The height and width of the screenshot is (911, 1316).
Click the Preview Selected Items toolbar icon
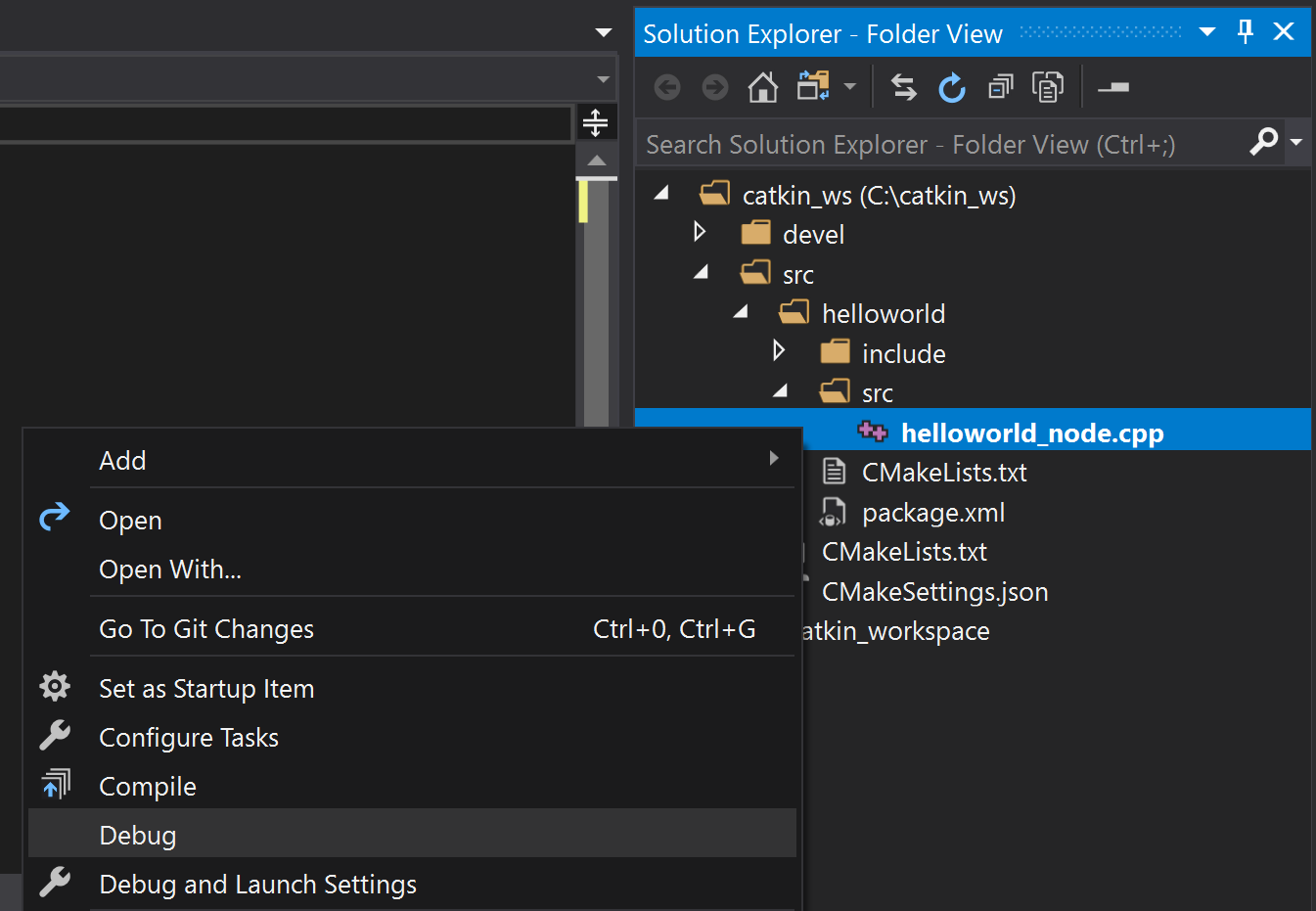click(1113, 88)
